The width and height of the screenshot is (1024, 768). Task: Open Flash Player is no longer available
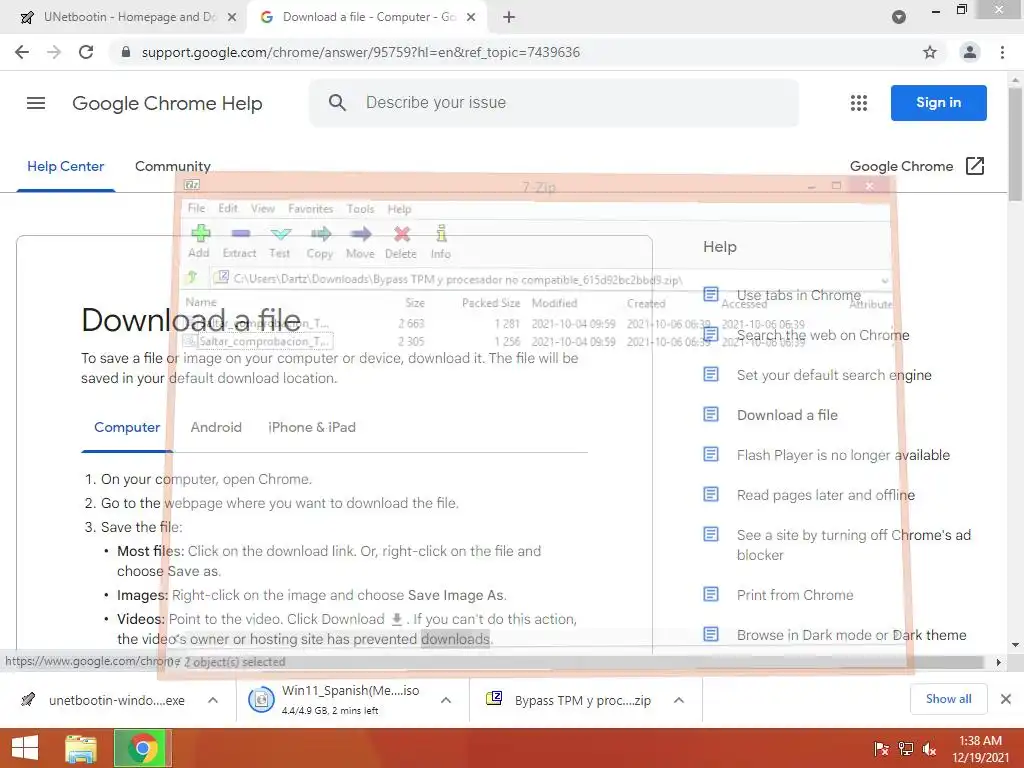pos(843,455)
